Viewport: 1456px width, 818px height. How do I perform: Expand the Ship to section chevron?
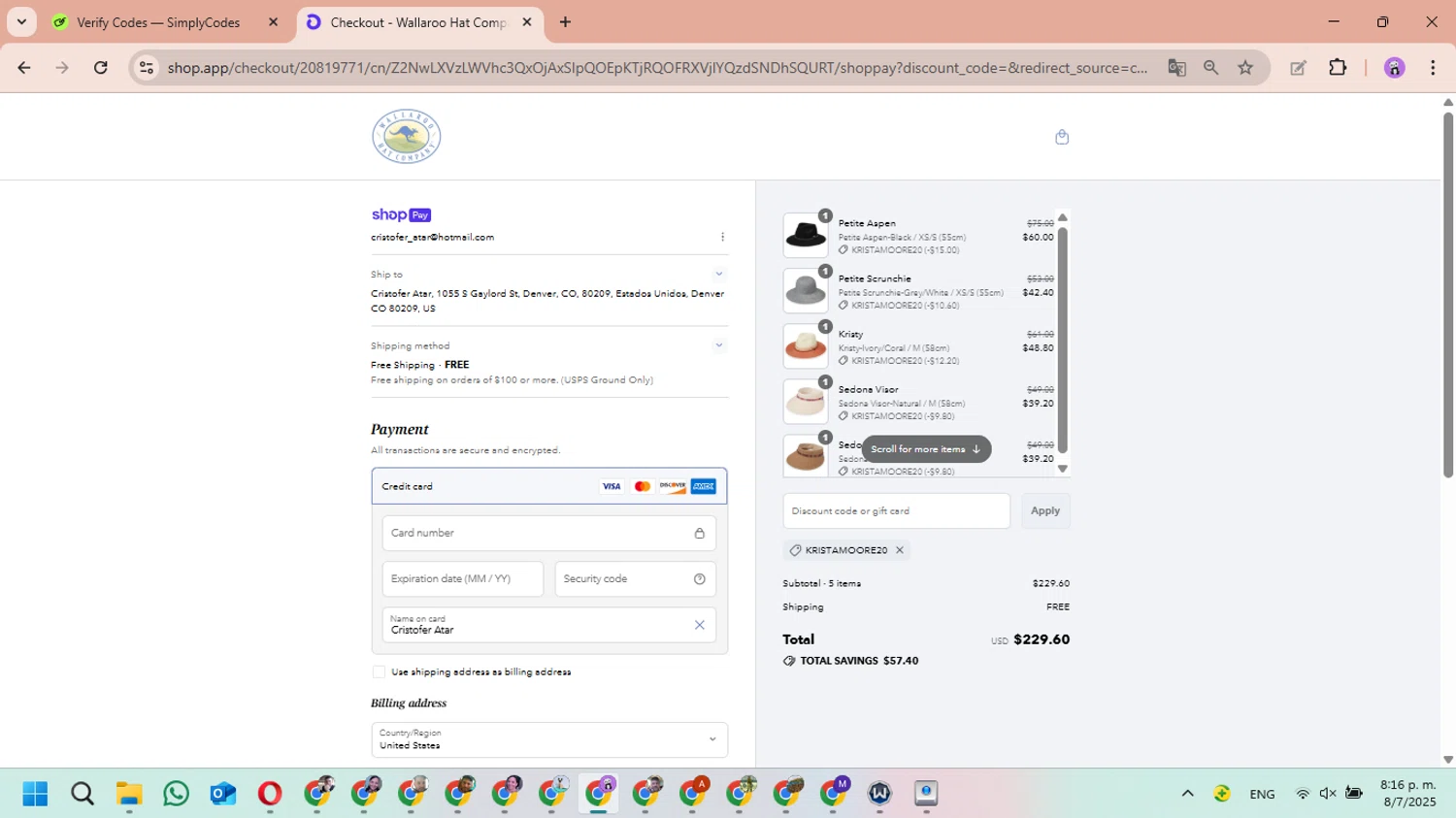pyautogui.click(x=719, y=275)
